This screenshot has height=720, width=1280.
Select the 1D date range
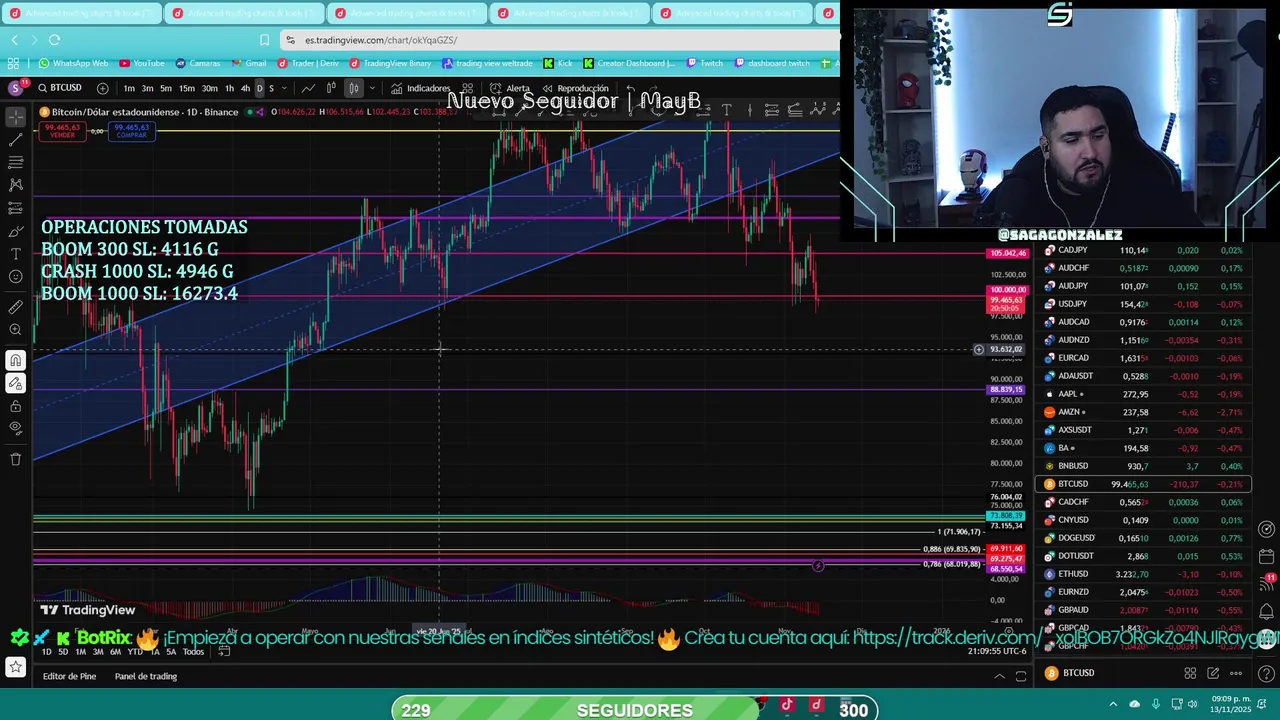tap(46, 652)
